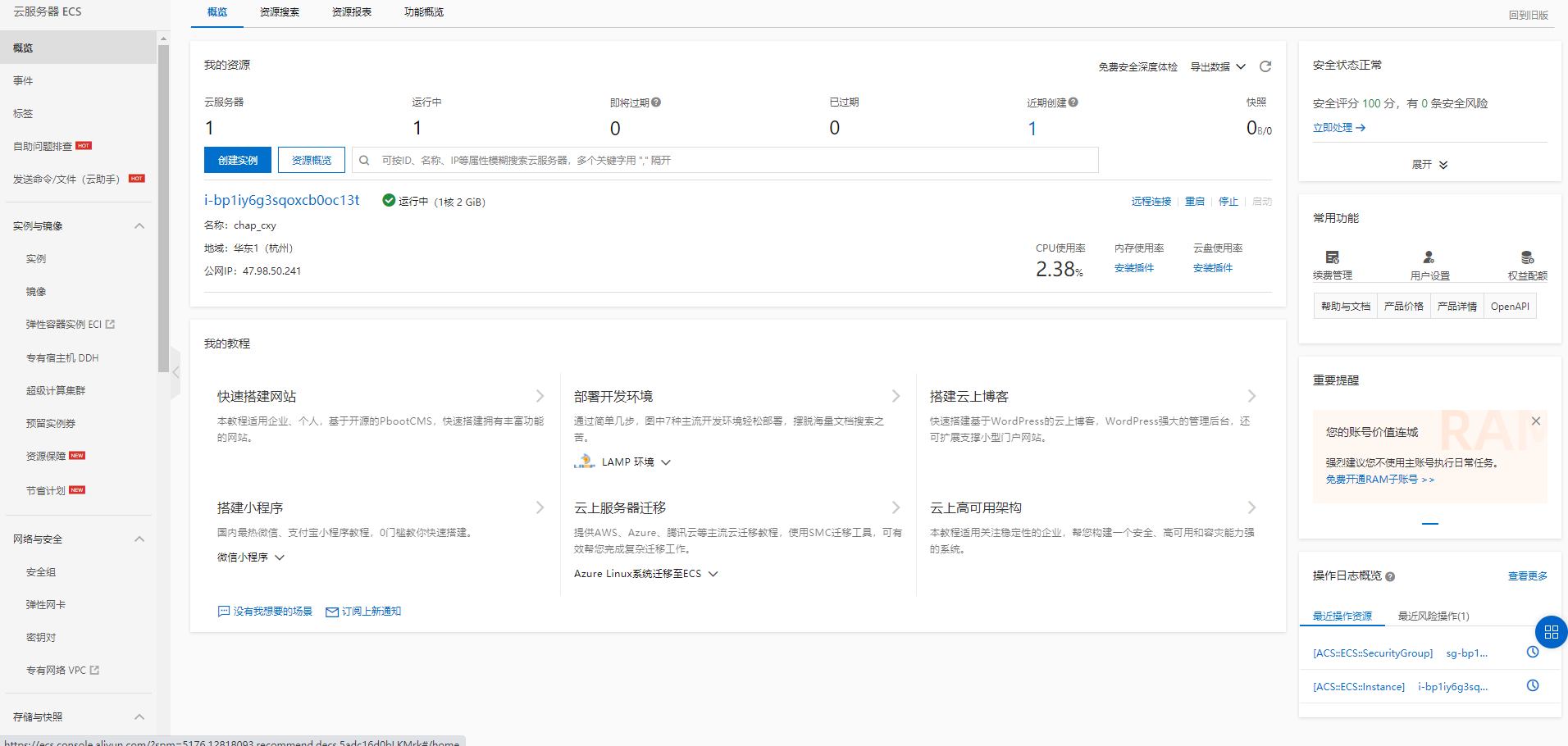The image size is (1568, 746).
Task: Open the LAMP 环境 dropdown
Action: tap(636, 462)
